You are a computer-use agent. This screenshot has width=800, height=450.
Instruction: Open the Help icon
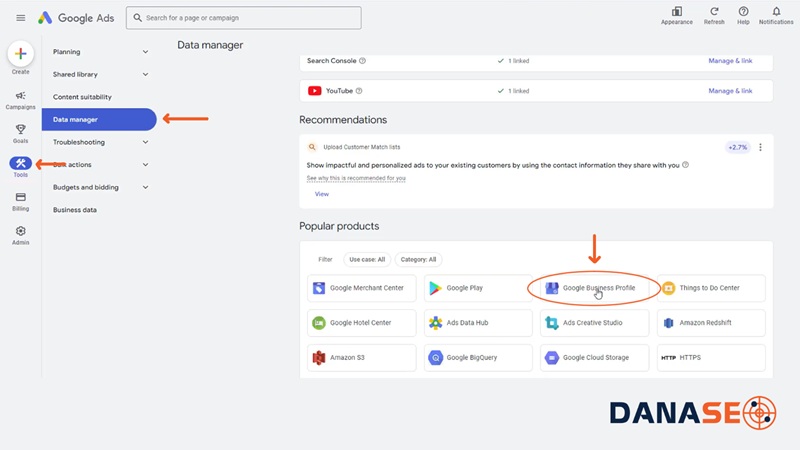click(x=743, y=16)
